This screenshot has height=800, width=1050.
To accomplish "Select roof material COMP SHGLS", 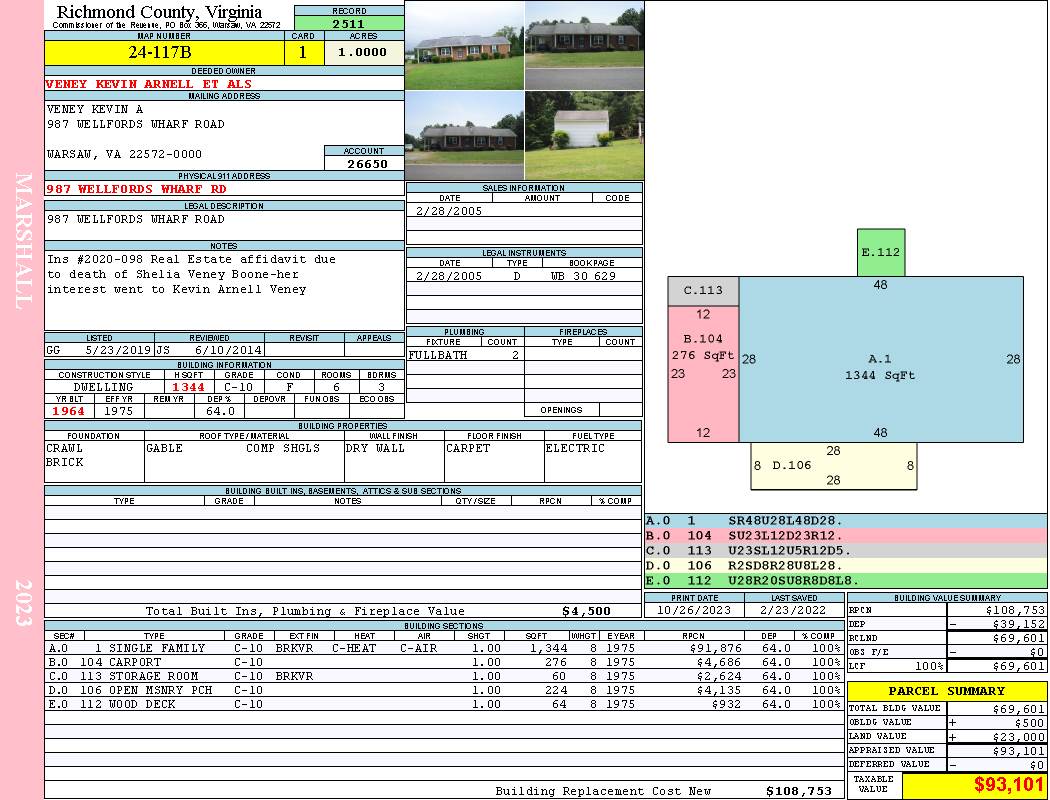I will pos(283,448).
